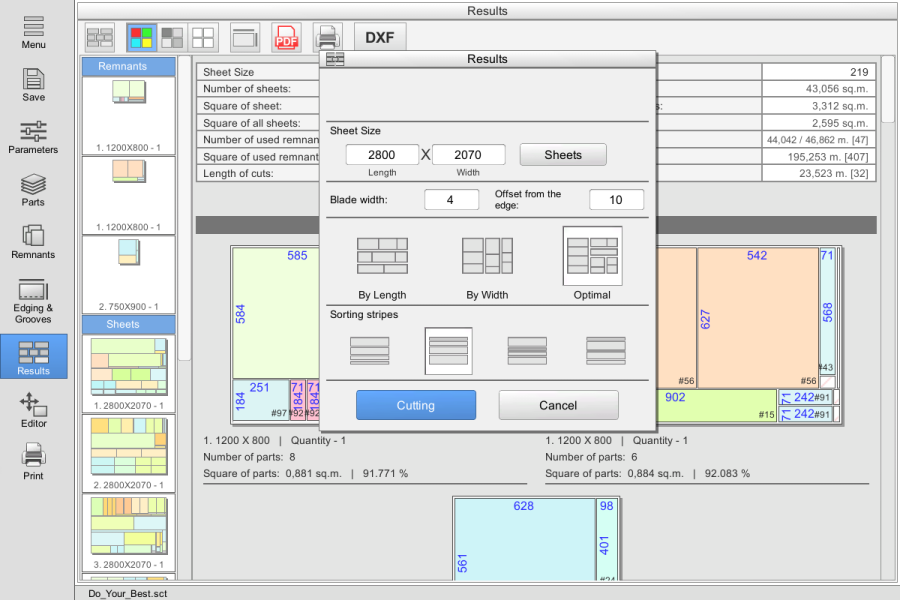
Task: Open the Editor sidebar tool
Action: tap(33, 411)
